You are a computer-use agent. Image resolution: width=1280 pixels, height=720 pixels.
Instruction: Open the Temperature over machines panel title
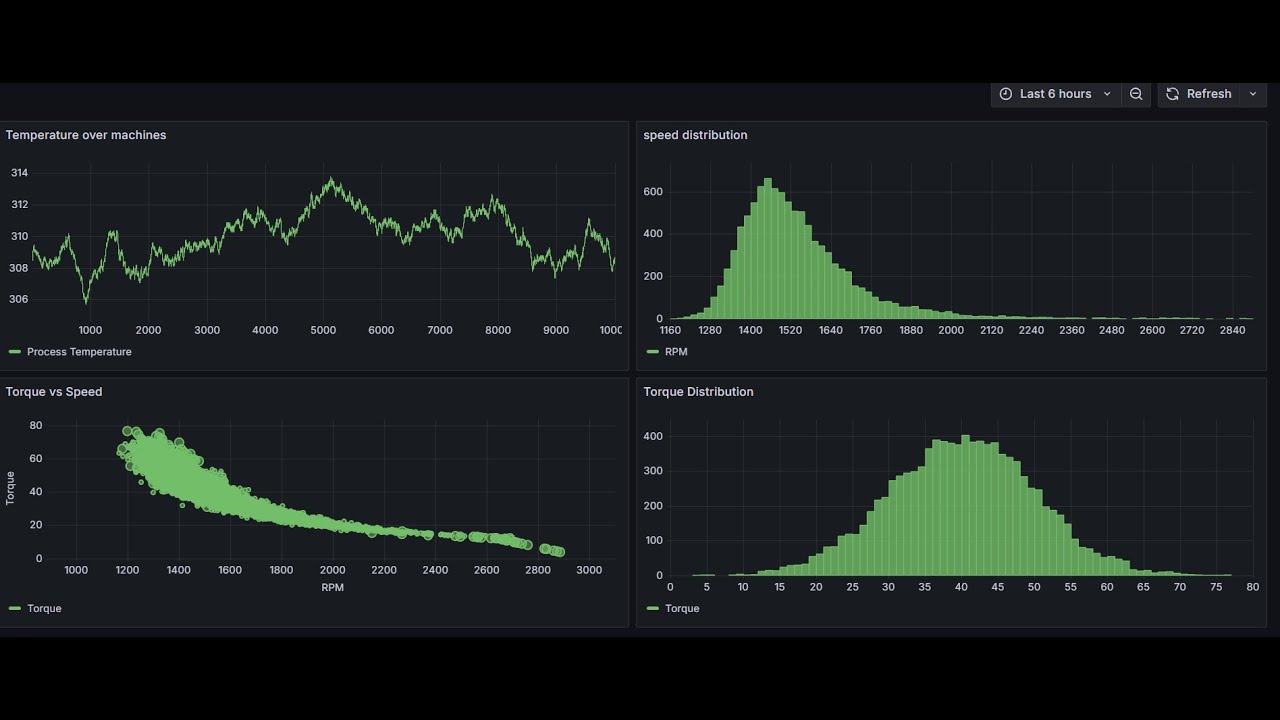click(86, 135)
